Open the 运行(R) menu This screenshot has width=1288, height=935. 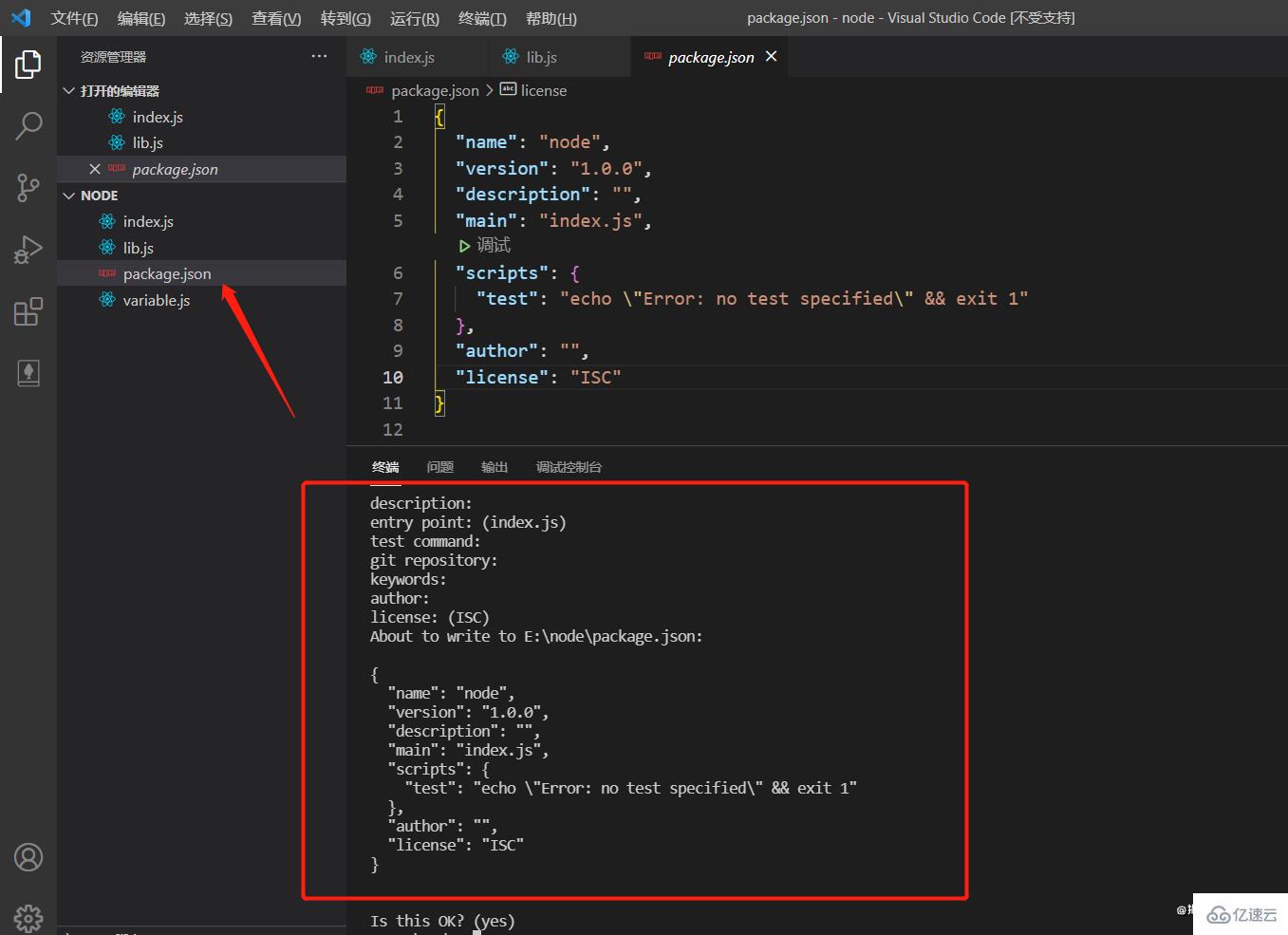pyautogui.click(x=414, y=18)
